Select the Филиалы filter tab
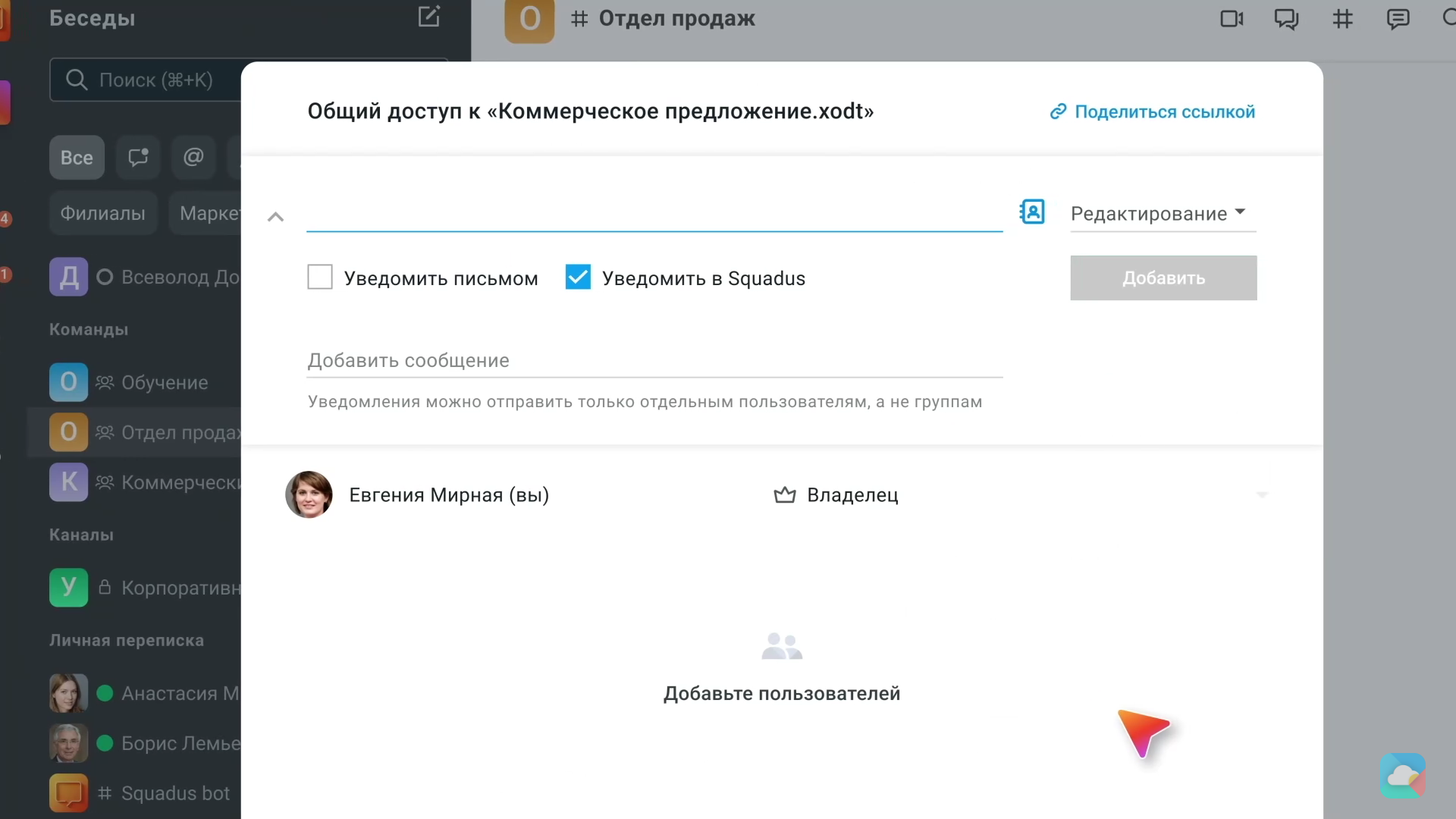The height and width of the screenshot is (819, 1456). (102, 213)
